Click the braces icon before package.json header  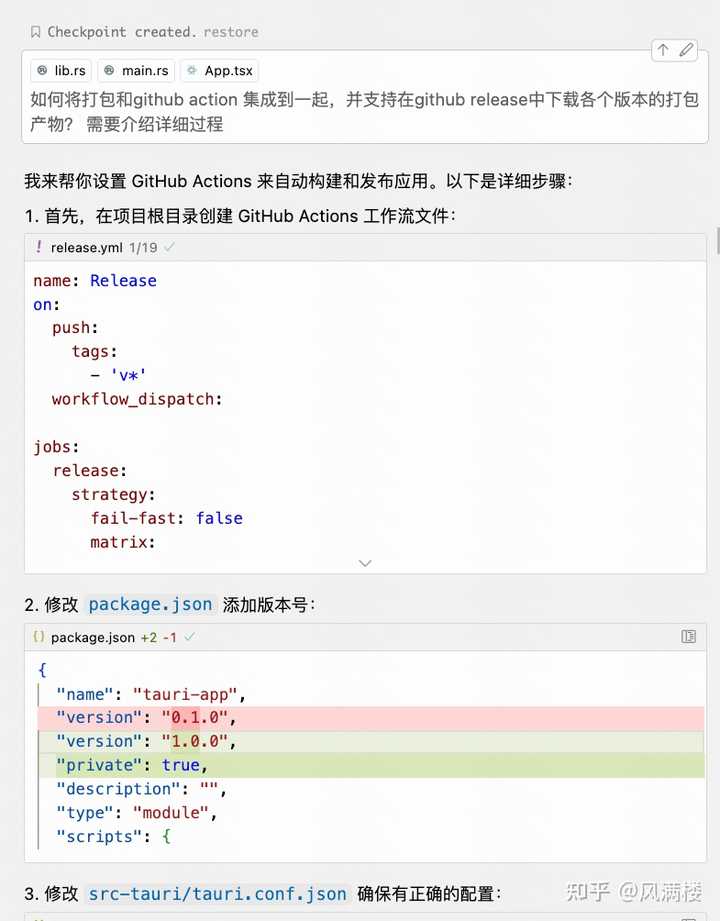(x=38, y=636)
